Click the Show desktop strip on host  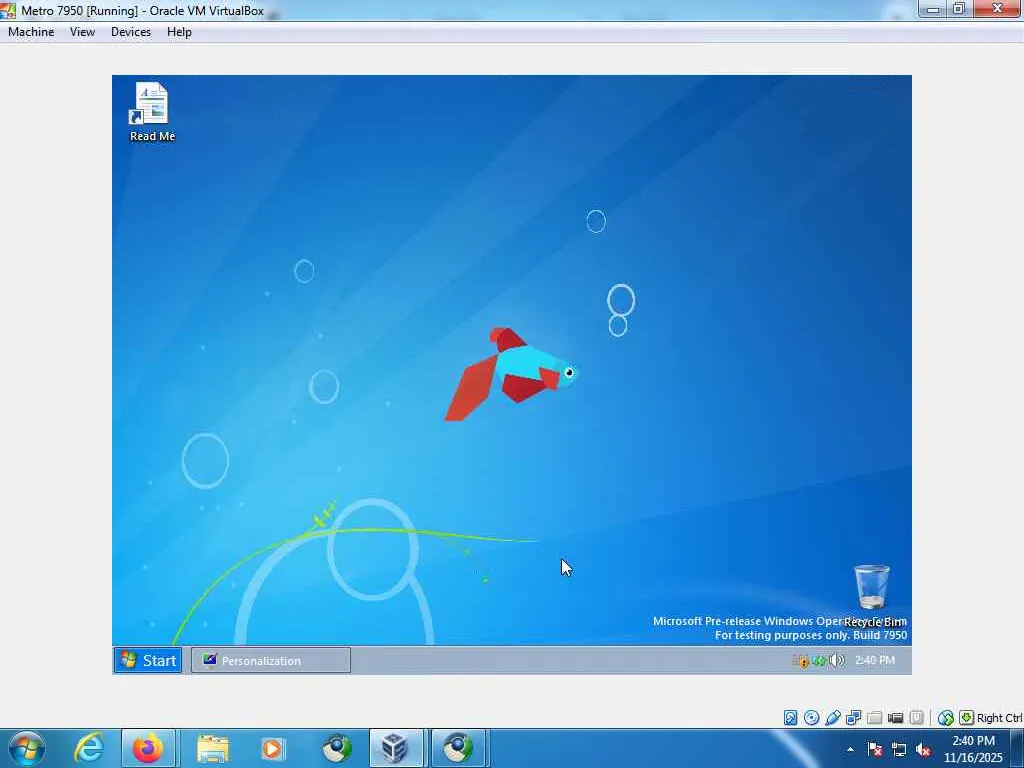[x=1017, y=748]
